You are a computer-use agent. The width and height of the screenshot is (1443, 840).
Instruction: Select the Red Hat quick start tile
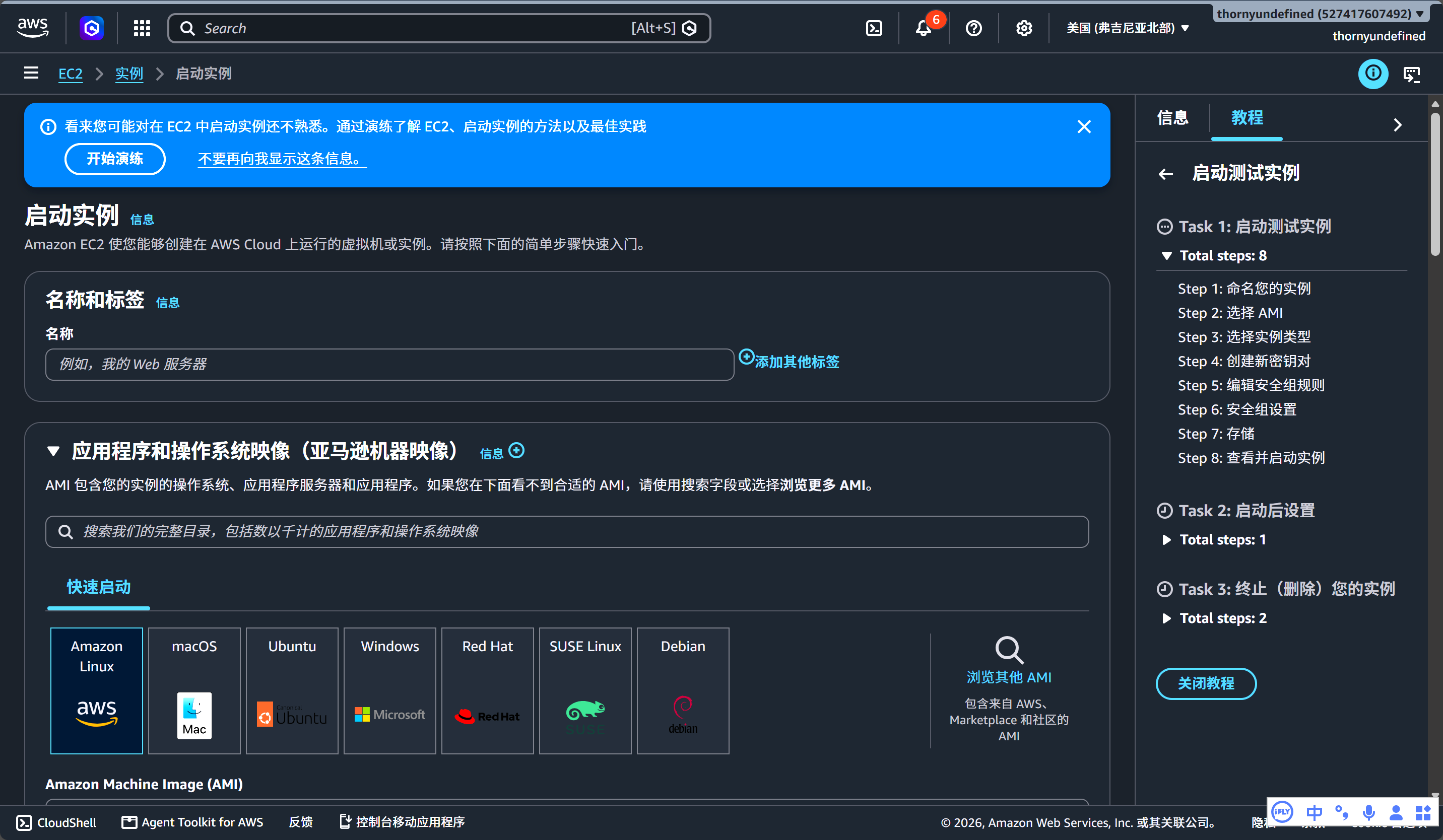488,690
